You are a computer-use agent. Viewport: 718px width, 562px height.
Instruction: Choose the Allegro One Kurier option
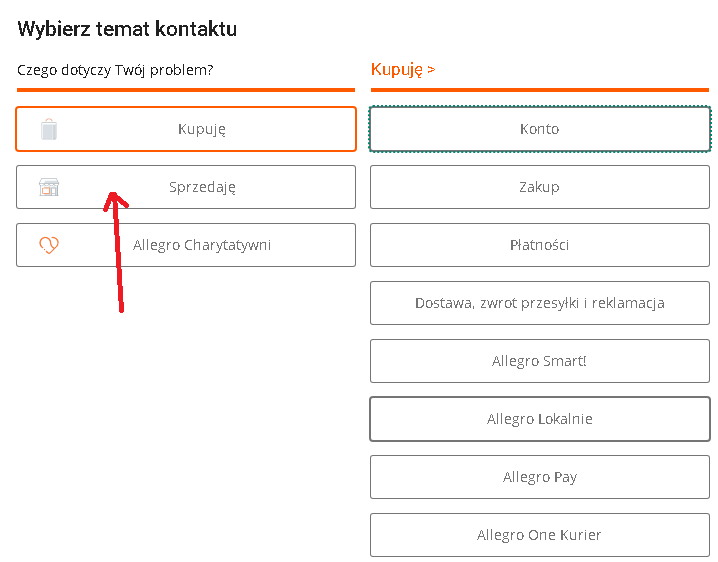coord(540,535)
